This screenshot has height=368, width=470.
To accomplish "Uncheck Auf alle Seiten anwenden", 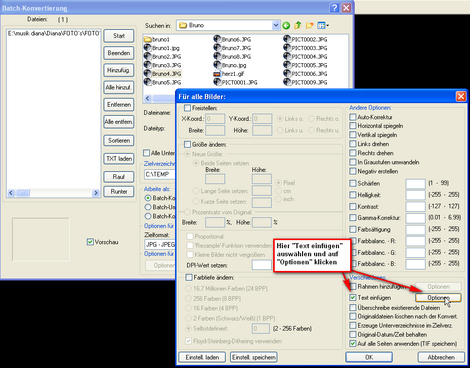I will point(353,343).
